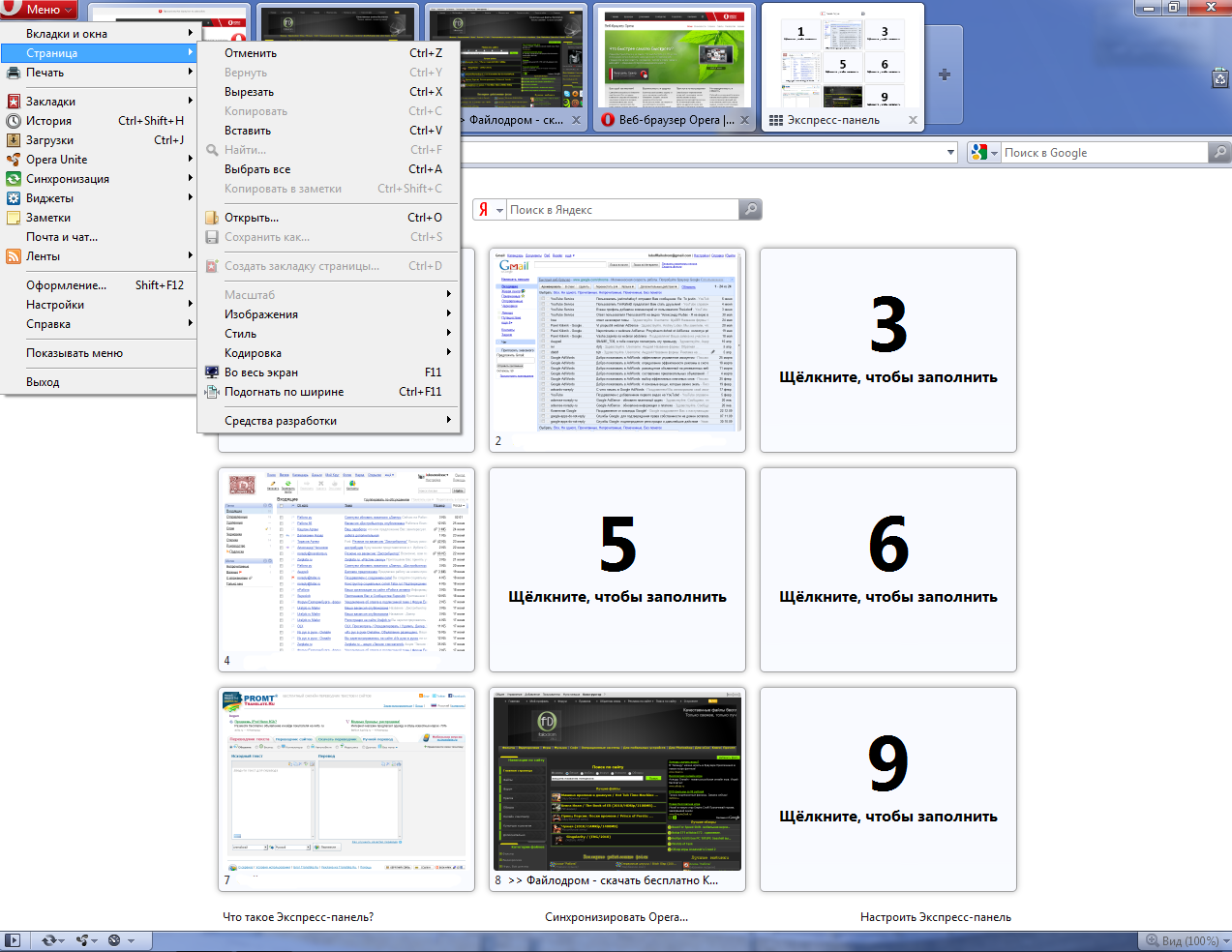
Task: Select Выход to quit Opera
Action: click(99, 382)
